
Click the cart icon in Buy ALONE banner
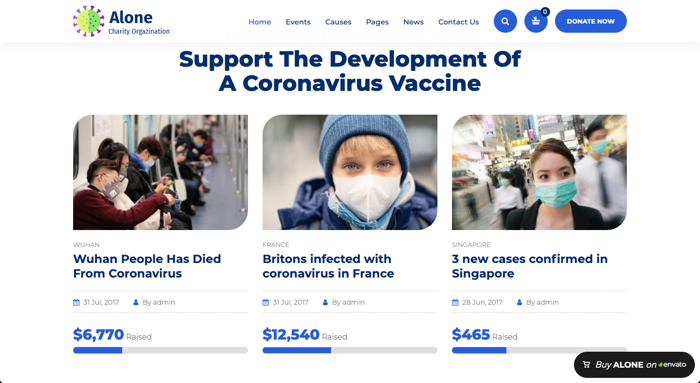pyautogui.click(x=587, y=365)
